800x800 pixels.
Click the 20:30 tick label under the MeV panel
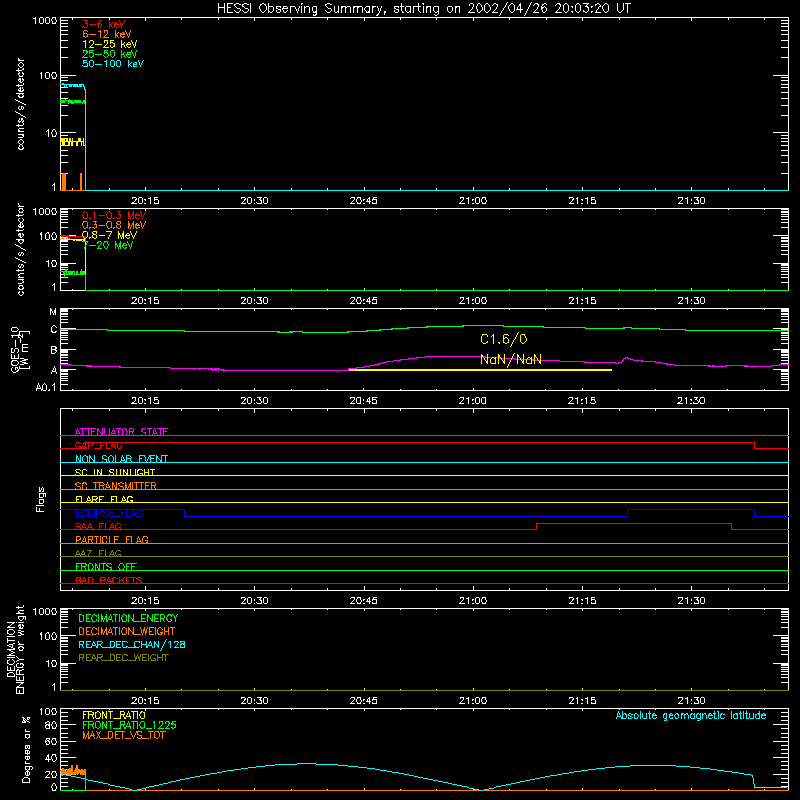pyautogui.click(x=255, y=301)
